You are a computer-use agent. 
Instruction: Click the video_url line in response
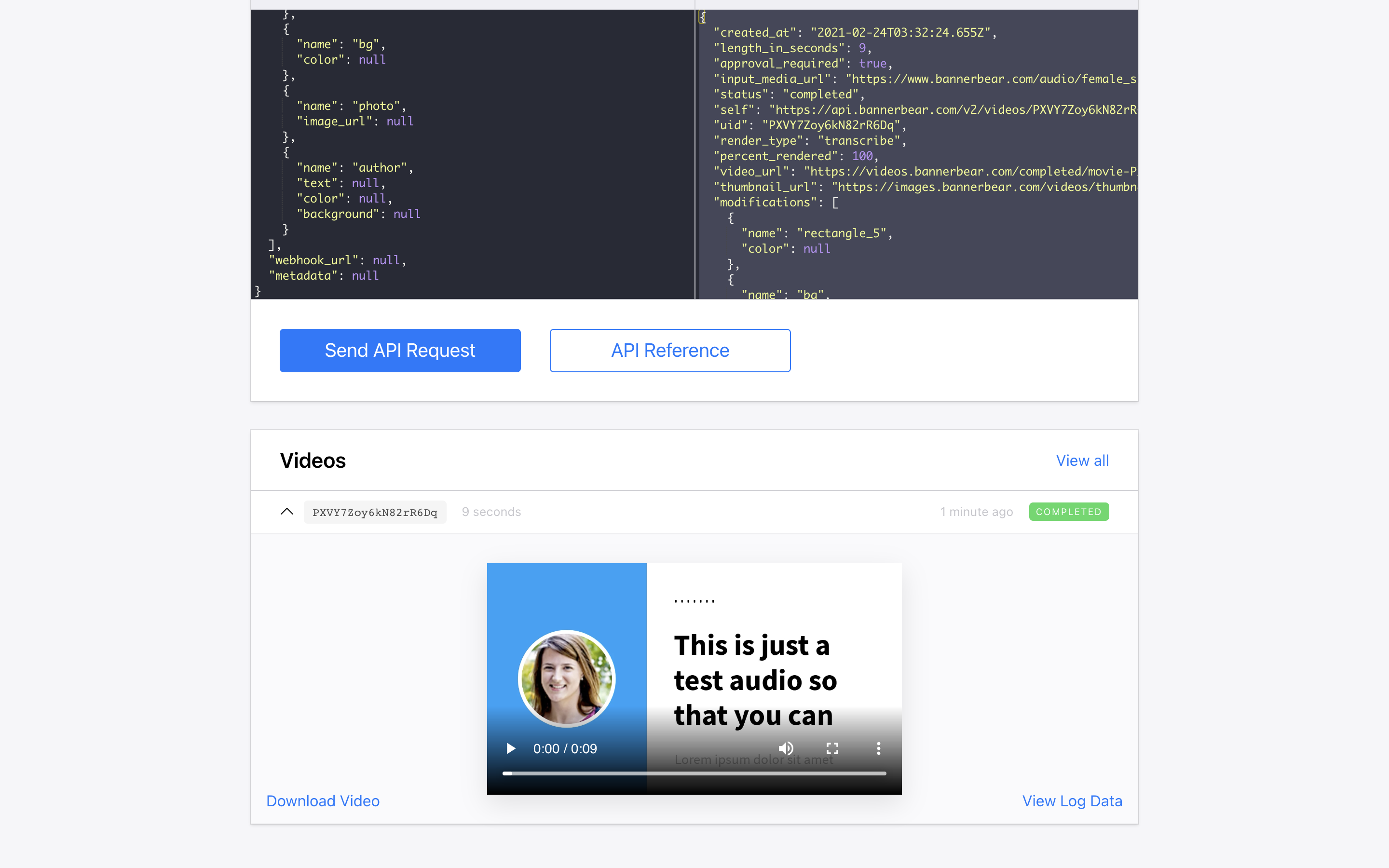coord(918,172)
